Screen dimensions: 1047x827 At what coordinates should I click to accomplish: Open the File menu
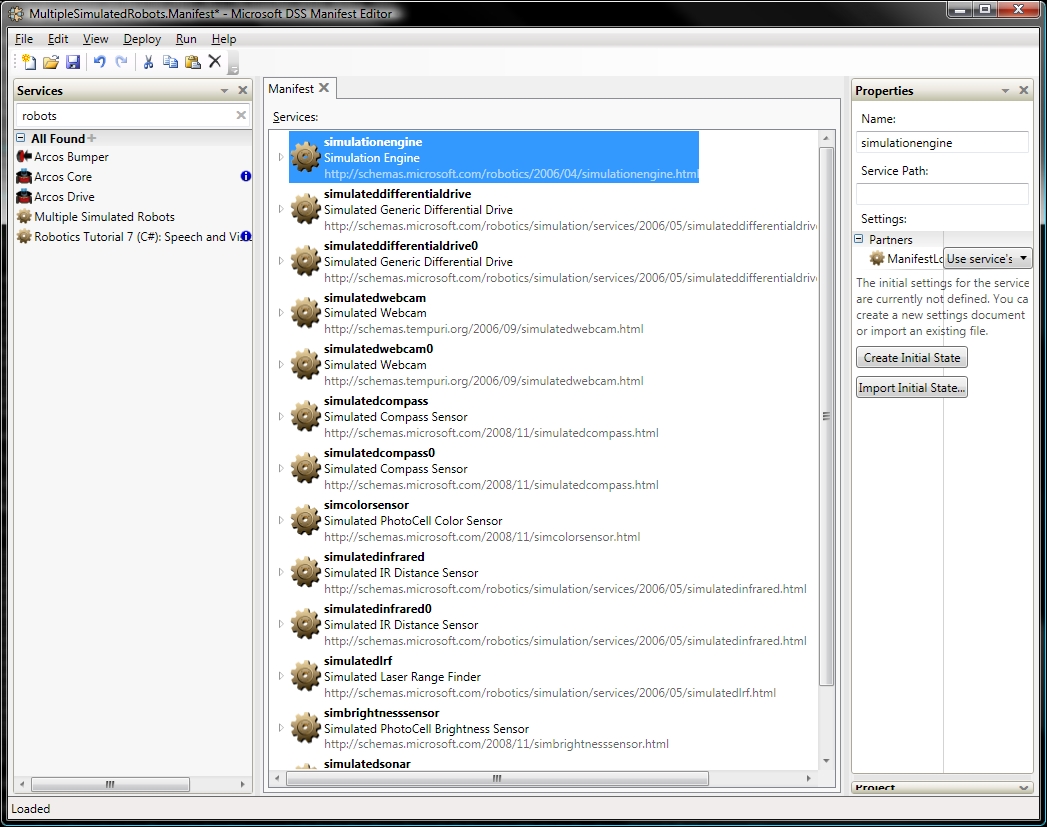click(x=24, y=39)
